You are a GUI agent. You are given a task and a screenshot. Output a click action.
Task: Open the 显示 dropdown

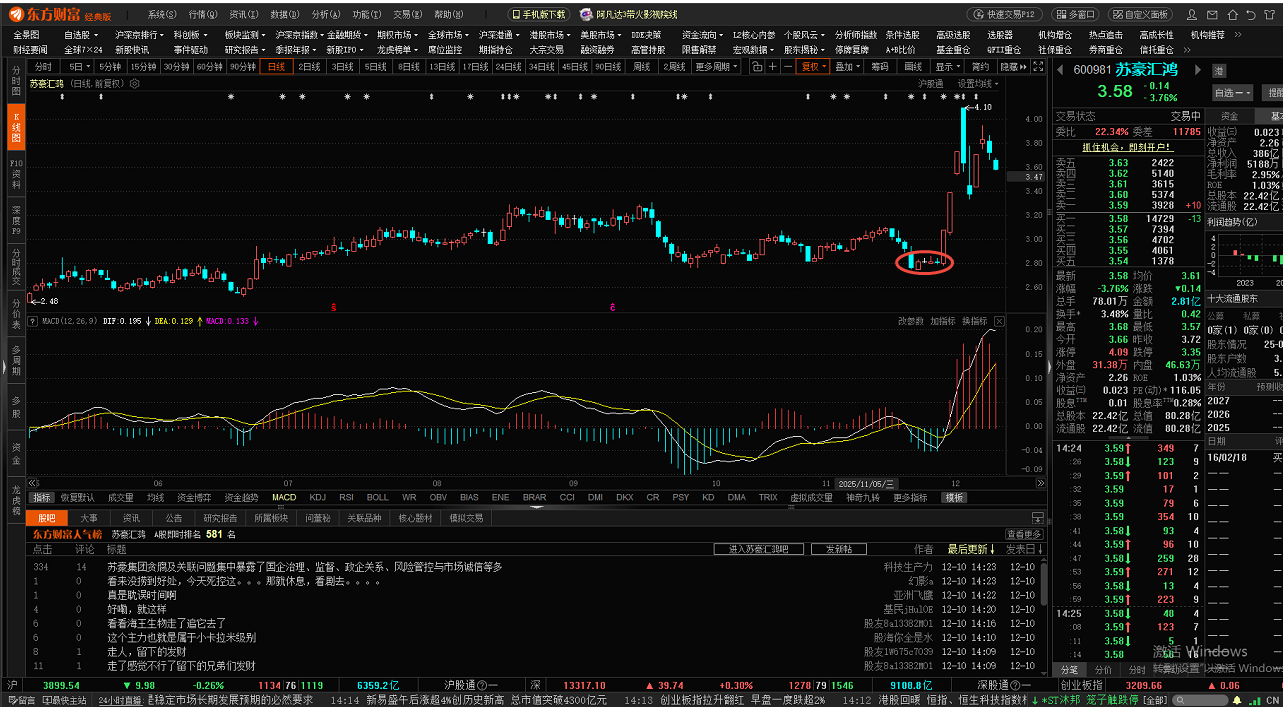946,66
